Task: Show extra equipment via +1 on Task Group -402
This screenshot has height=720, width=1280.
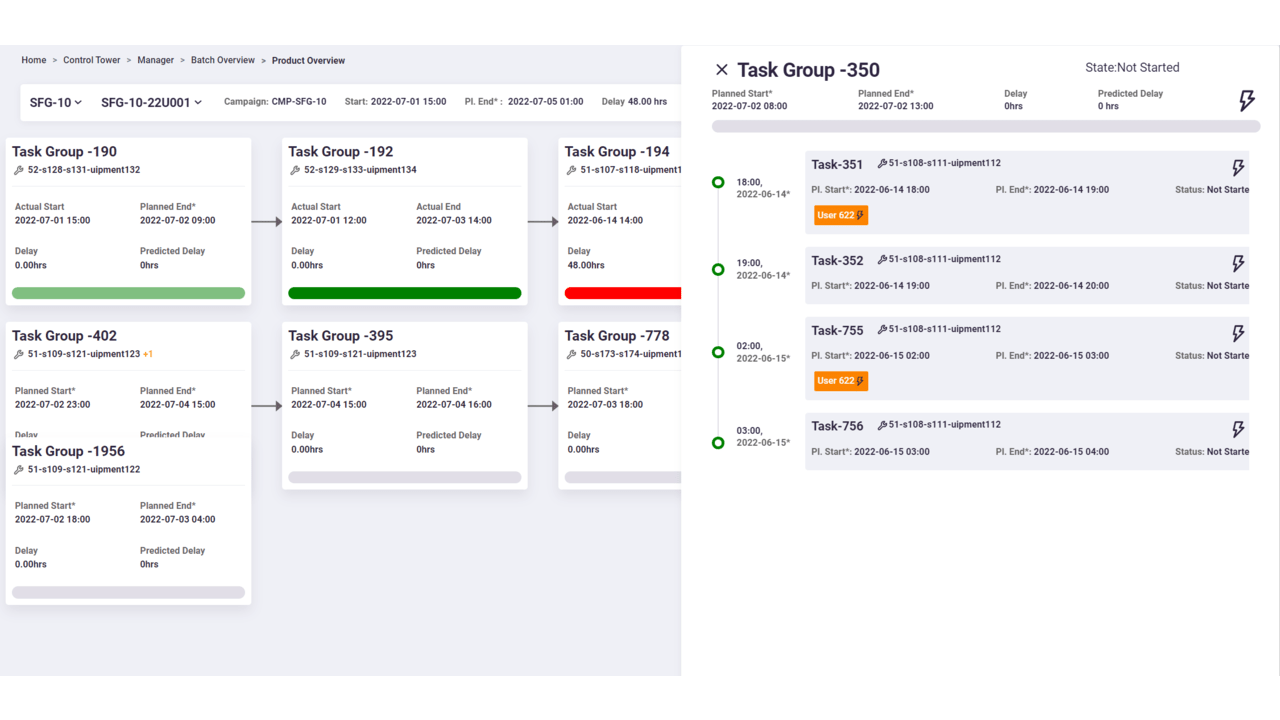Action: 148,354
